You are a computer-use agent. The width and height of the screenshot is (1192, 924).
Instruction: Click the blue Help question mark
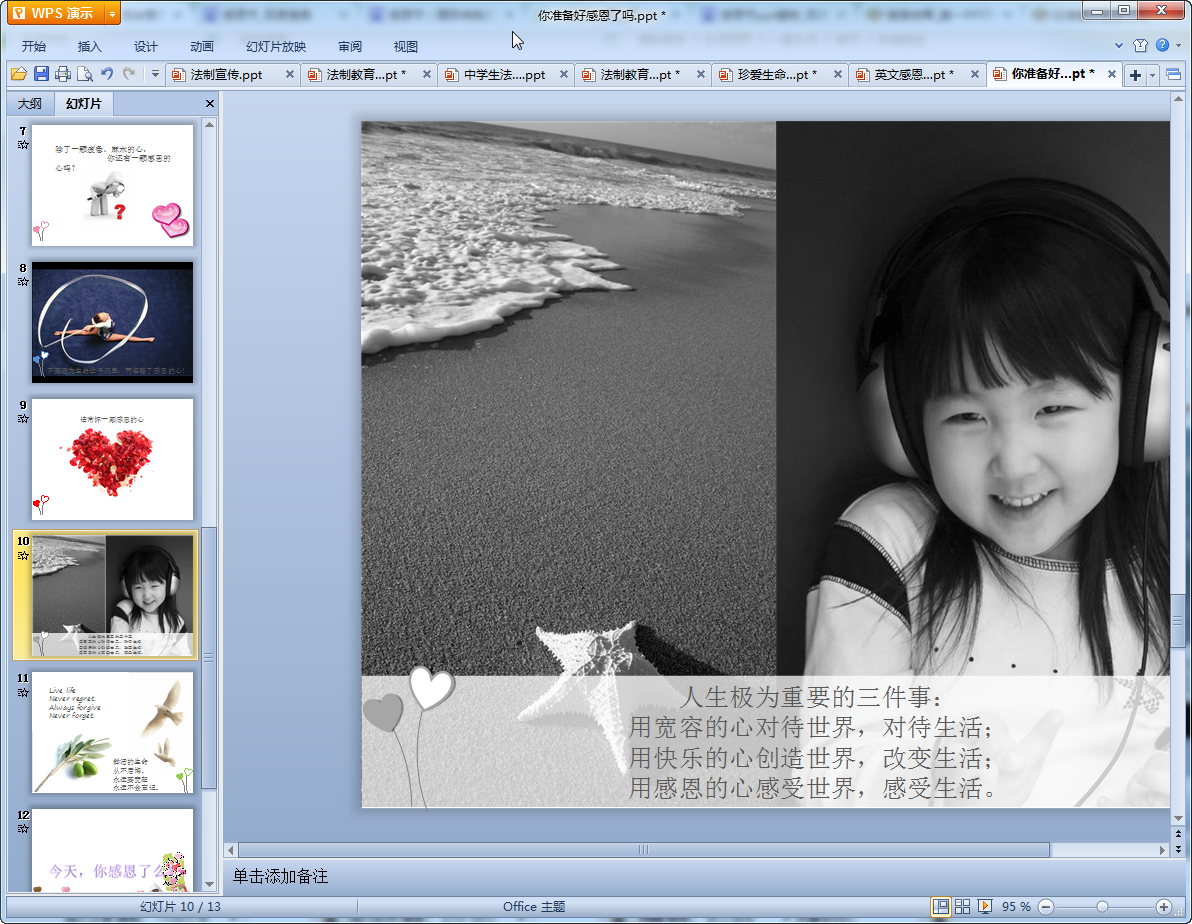tap(1162, 45)
